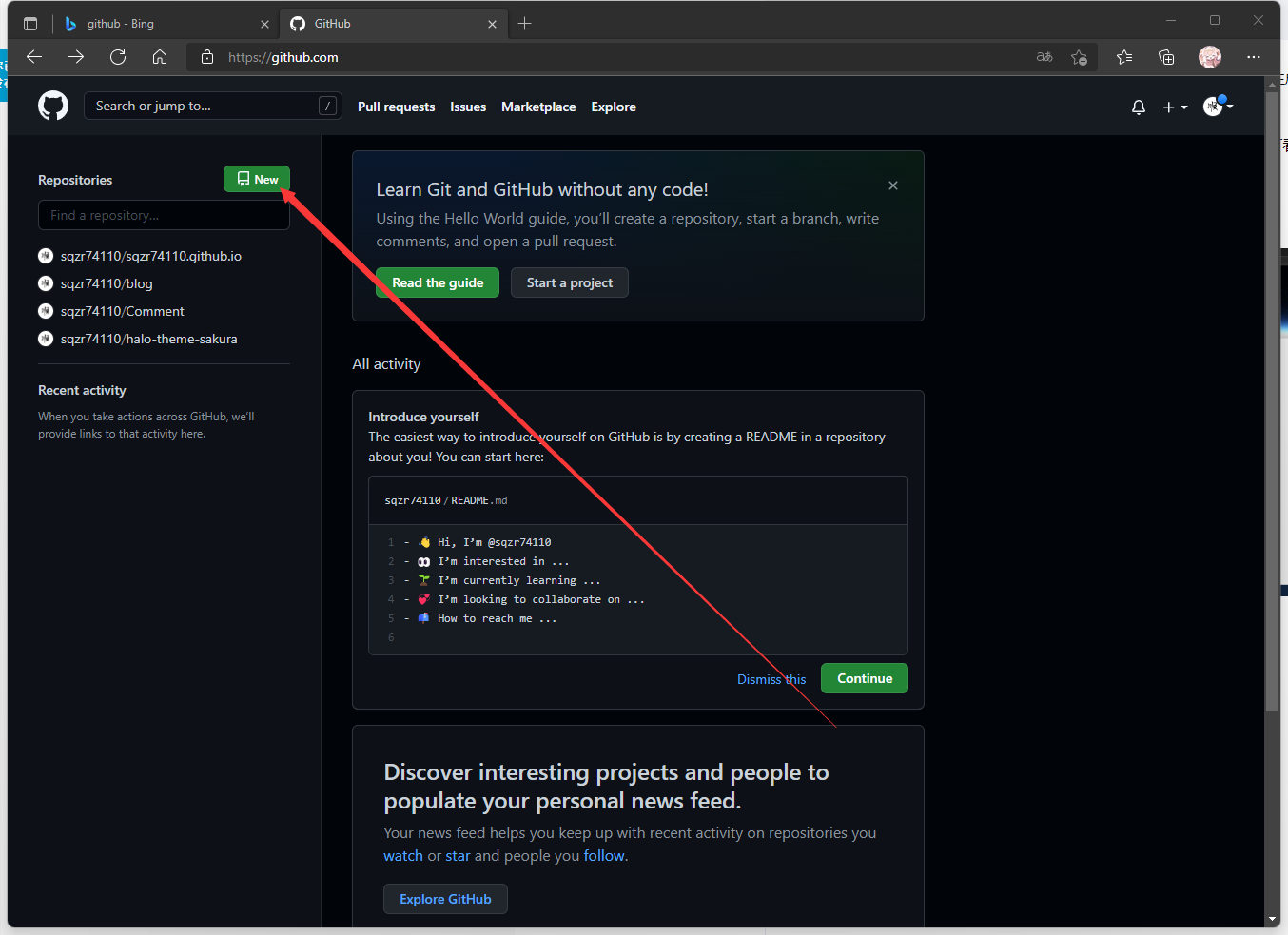Open sqzr74110/sqzr74110.github.io repository
This screenshot has width=1288, height=935.
click(151, 256)
